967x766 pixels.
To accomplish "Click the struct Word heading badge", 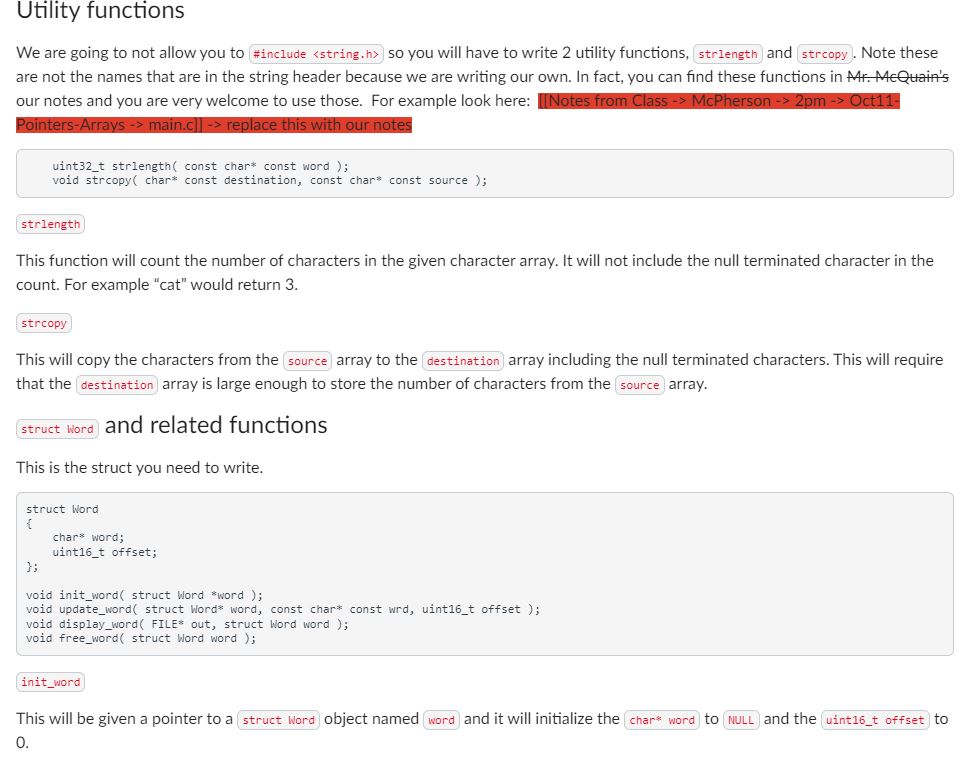I will pyautogui.click(x=56, y=428).
